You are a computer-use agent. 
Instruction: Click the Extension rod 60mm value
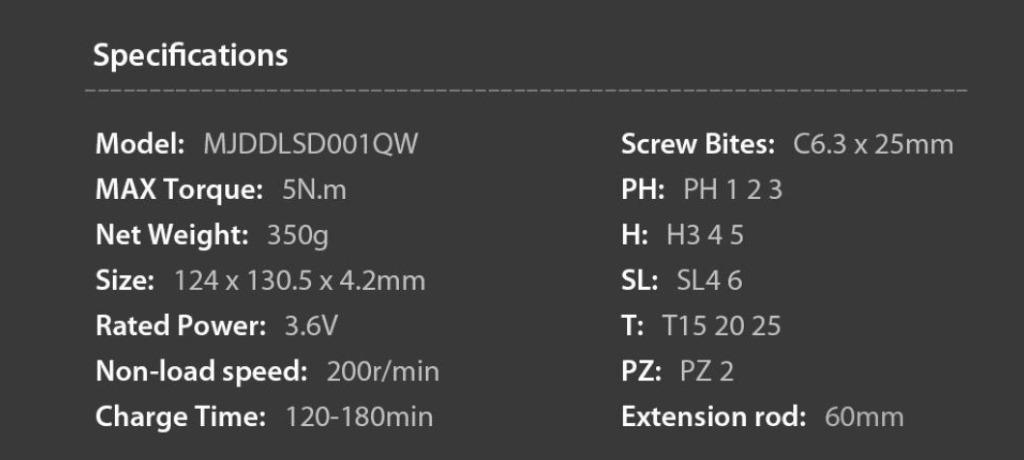point(864,417)
